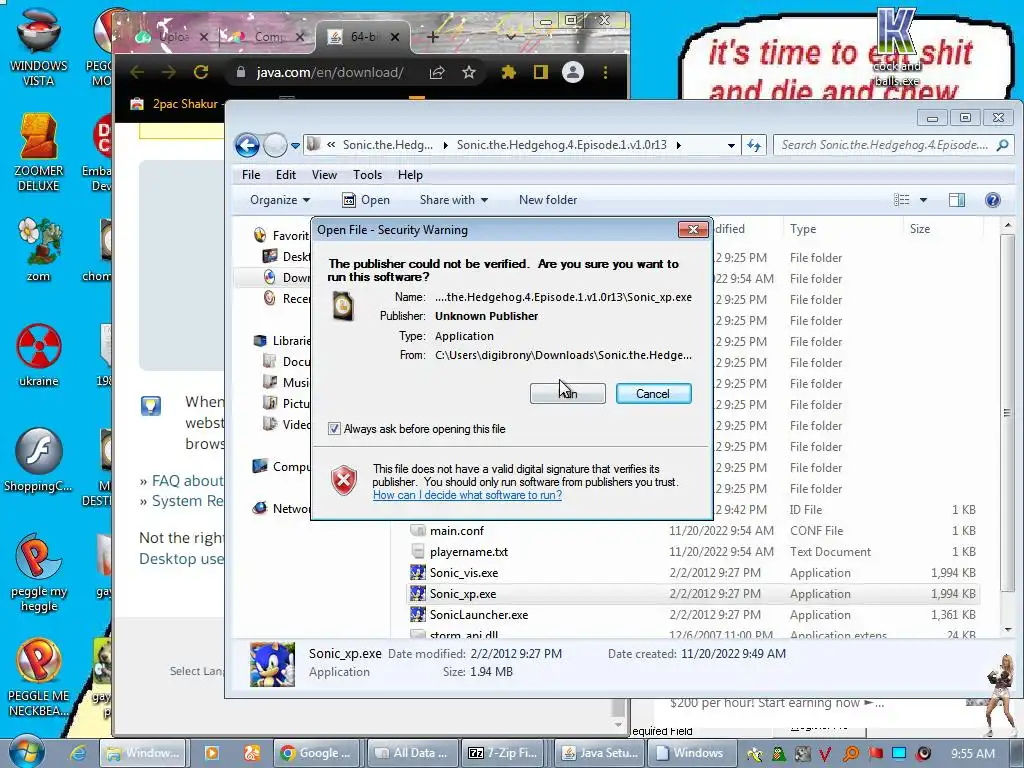Open the Help menu in Explorer

pyautogui.click(x=410, y=175)
